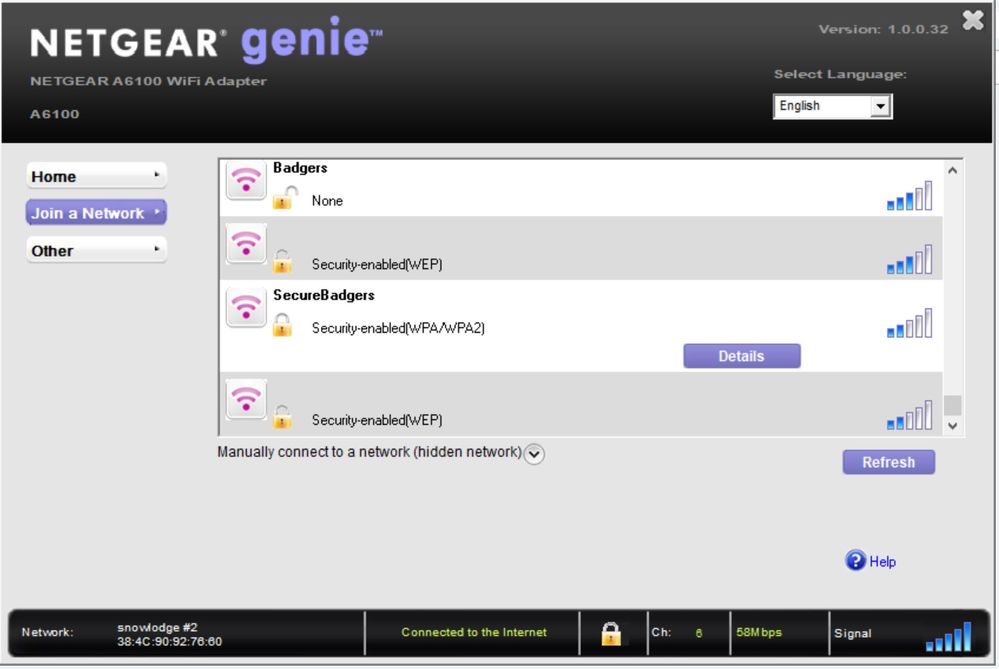
Task: Select the Join a Network menu
Action: point(96,213)
